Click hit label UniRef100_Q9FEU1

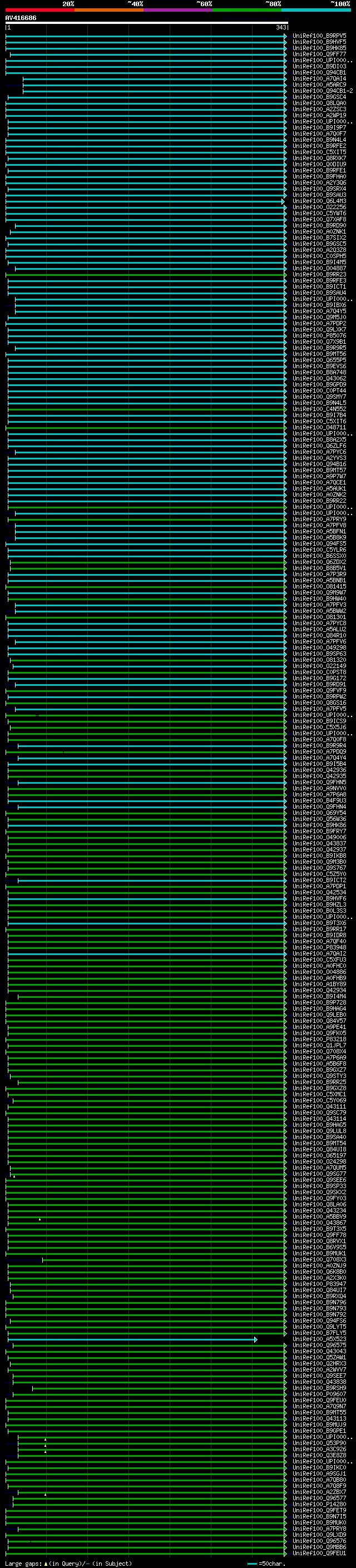(x=319, y=1554)
